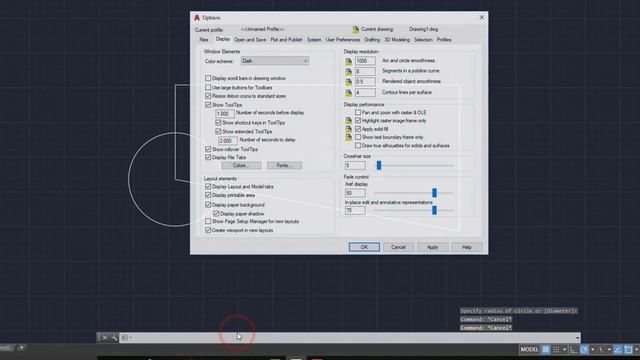Enable Display scroll bars in drawing window
Image resolution: width=640 pixels, height=360 pixels.
pyautogui.click(x=208, y=78)
